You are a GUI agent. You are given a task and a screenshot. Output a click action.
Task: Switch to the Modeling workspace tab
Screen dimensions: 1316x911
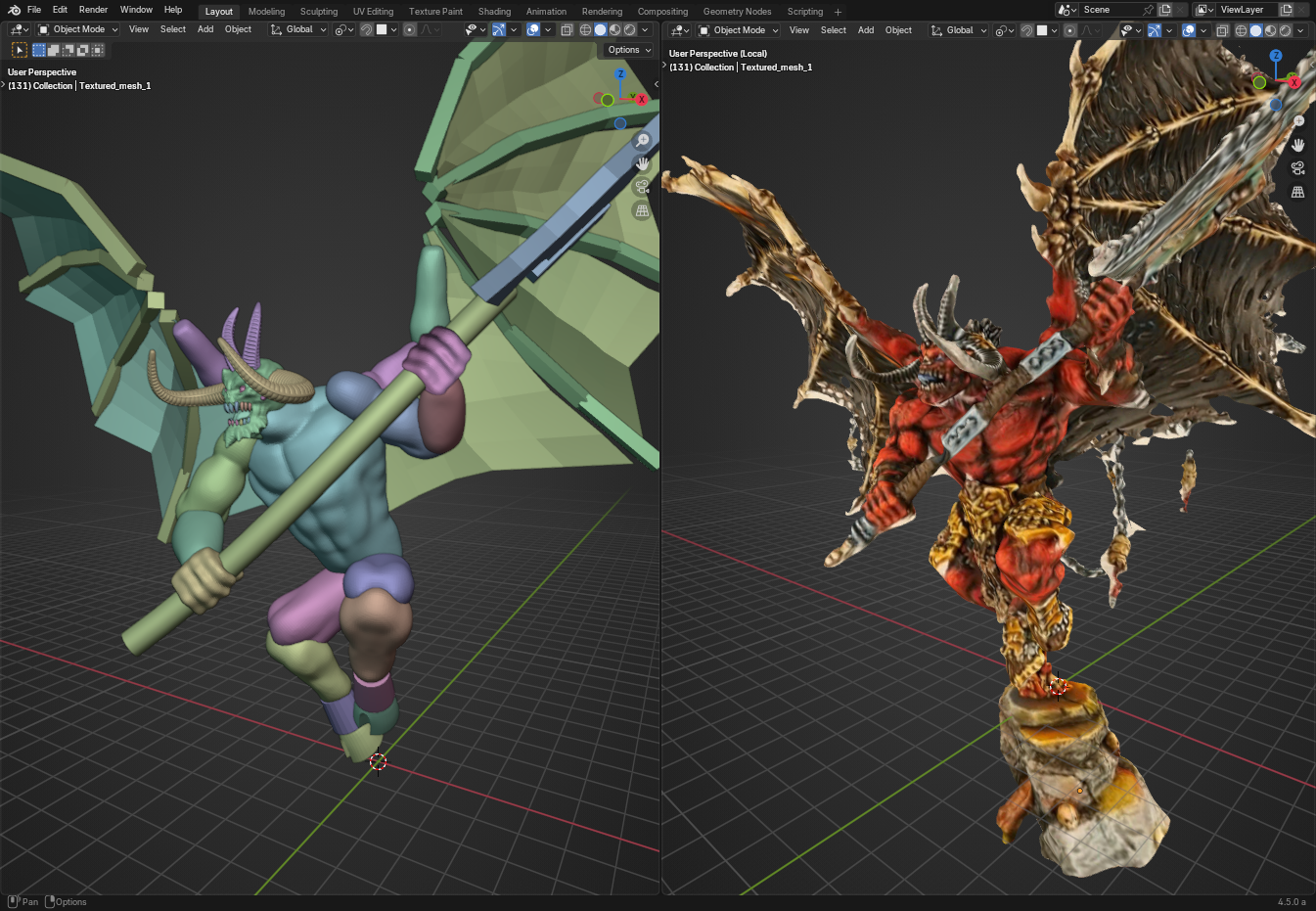(x=266, y=12)
